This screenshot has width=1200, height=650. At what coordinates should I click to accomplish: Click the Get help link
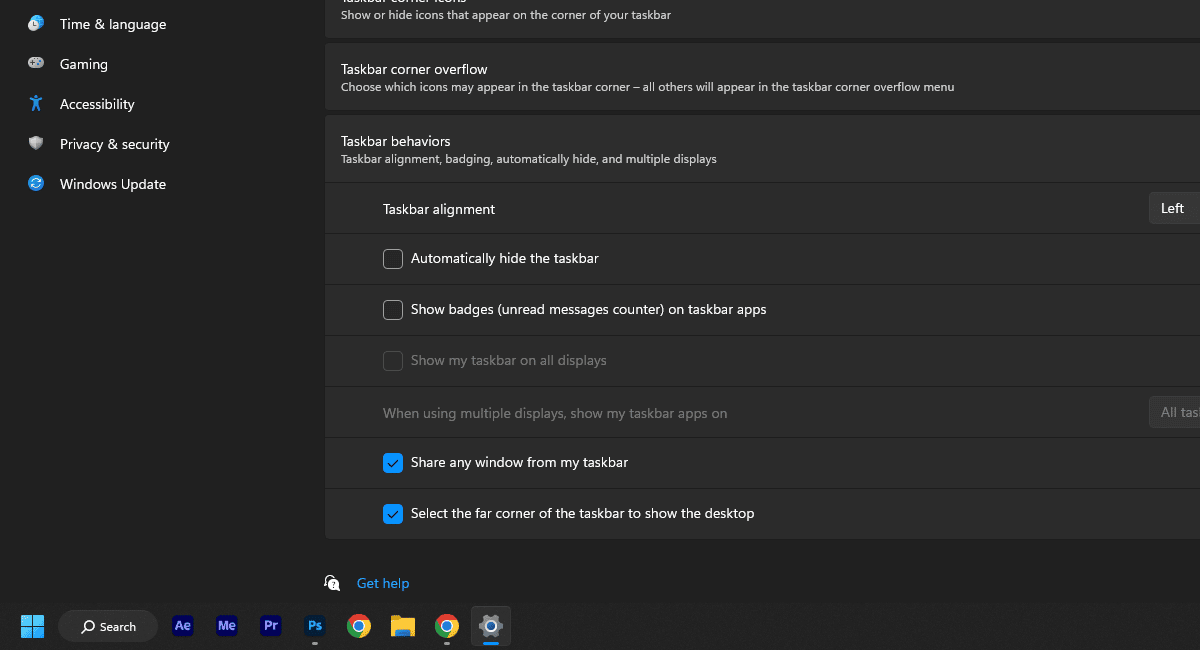(383, 583)
